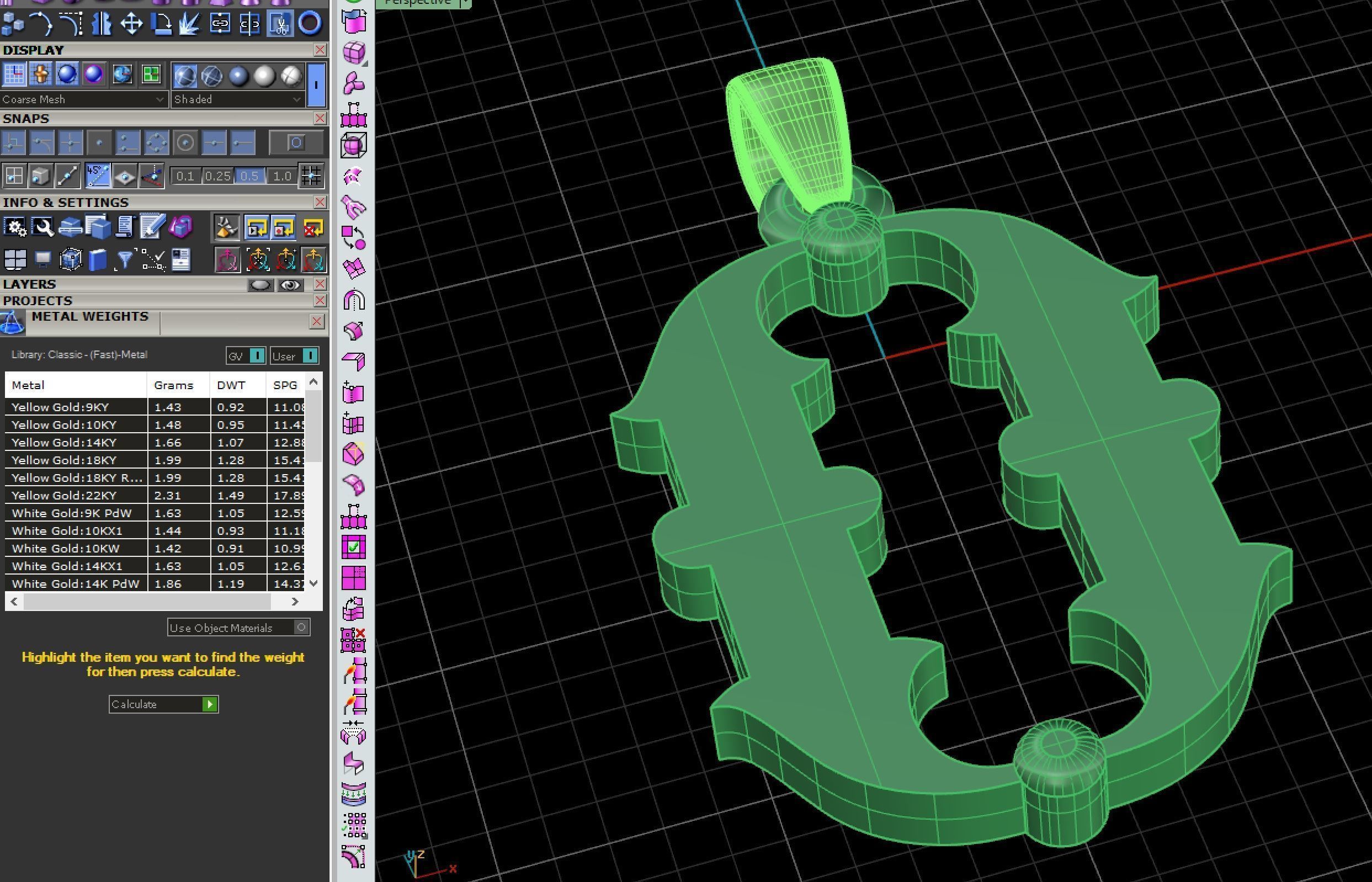Select the Mirror tool icon
The height and width of the screenshot is (882, 1372).
pyautogui.click(x=102, y=24)
